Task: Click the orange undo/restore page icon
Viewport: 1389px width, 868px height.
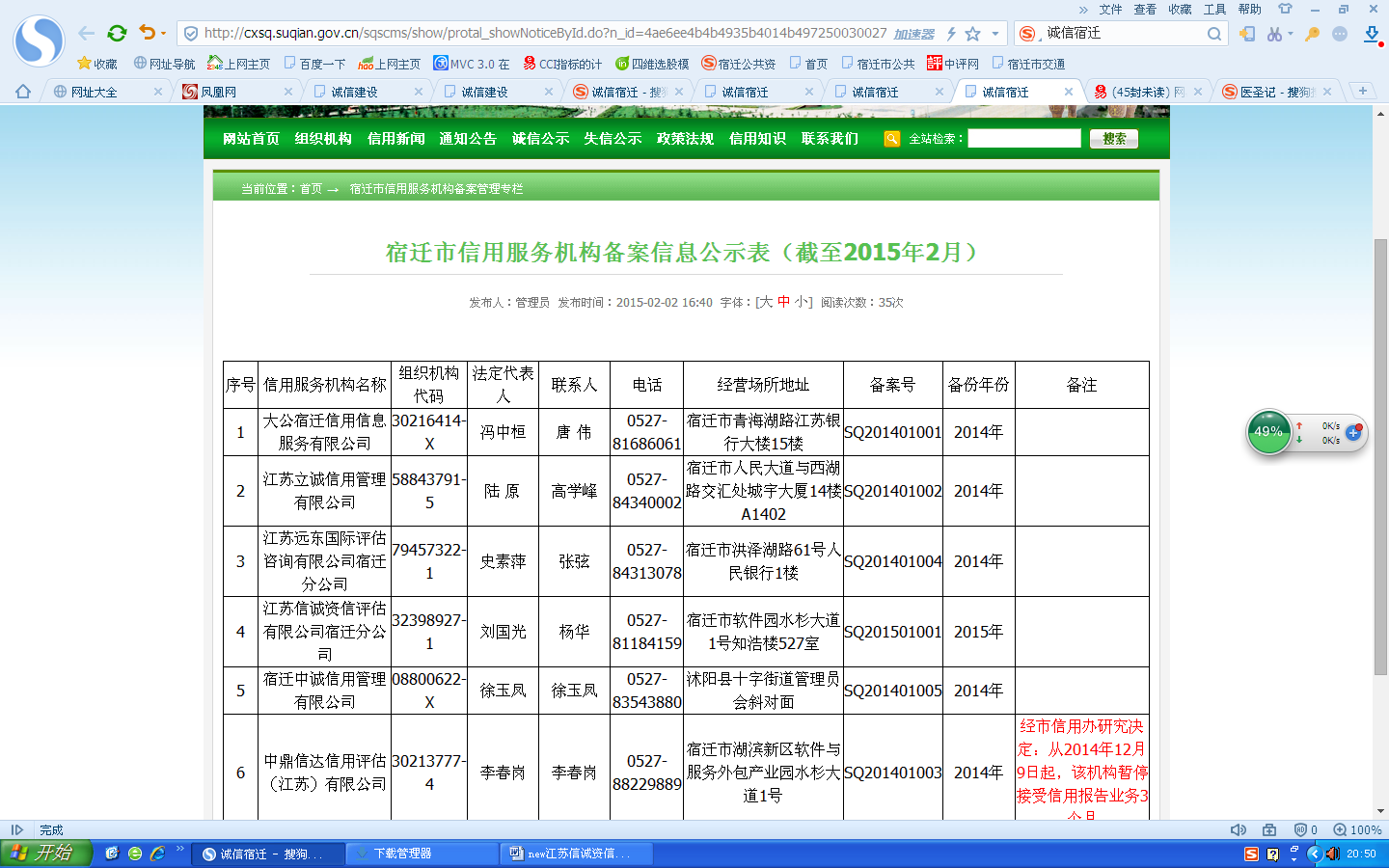Action: point(147,33)
